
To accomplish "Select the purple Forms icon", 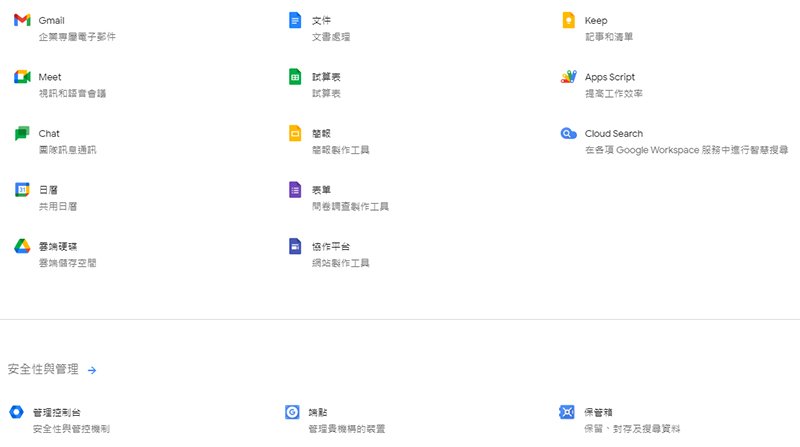I will click(295, 190).
